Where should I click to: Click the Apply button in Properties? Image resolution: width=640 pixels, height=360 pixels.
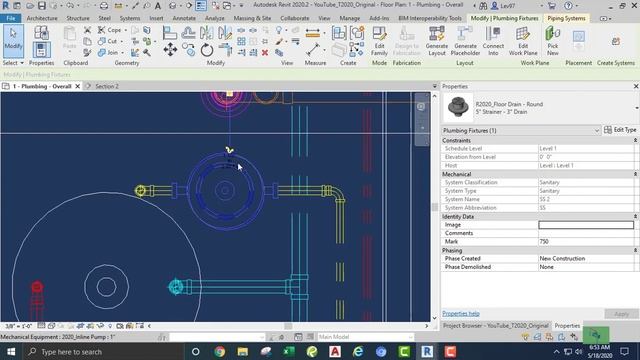point(621,313)
